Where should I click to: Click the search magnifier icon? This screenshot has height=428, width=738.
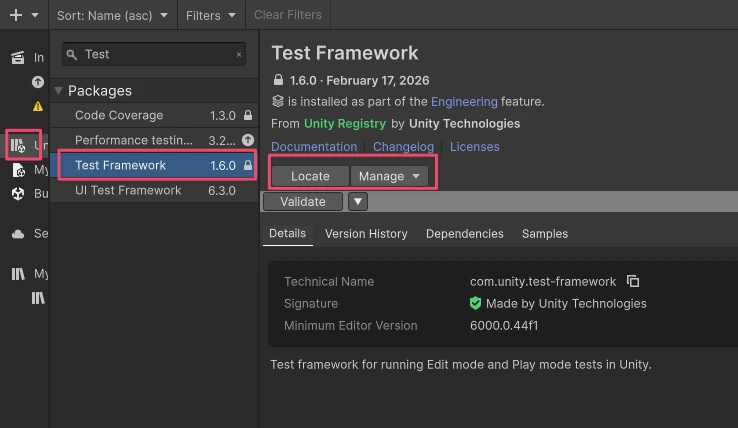pyautogui.click(x=72, y=55)
